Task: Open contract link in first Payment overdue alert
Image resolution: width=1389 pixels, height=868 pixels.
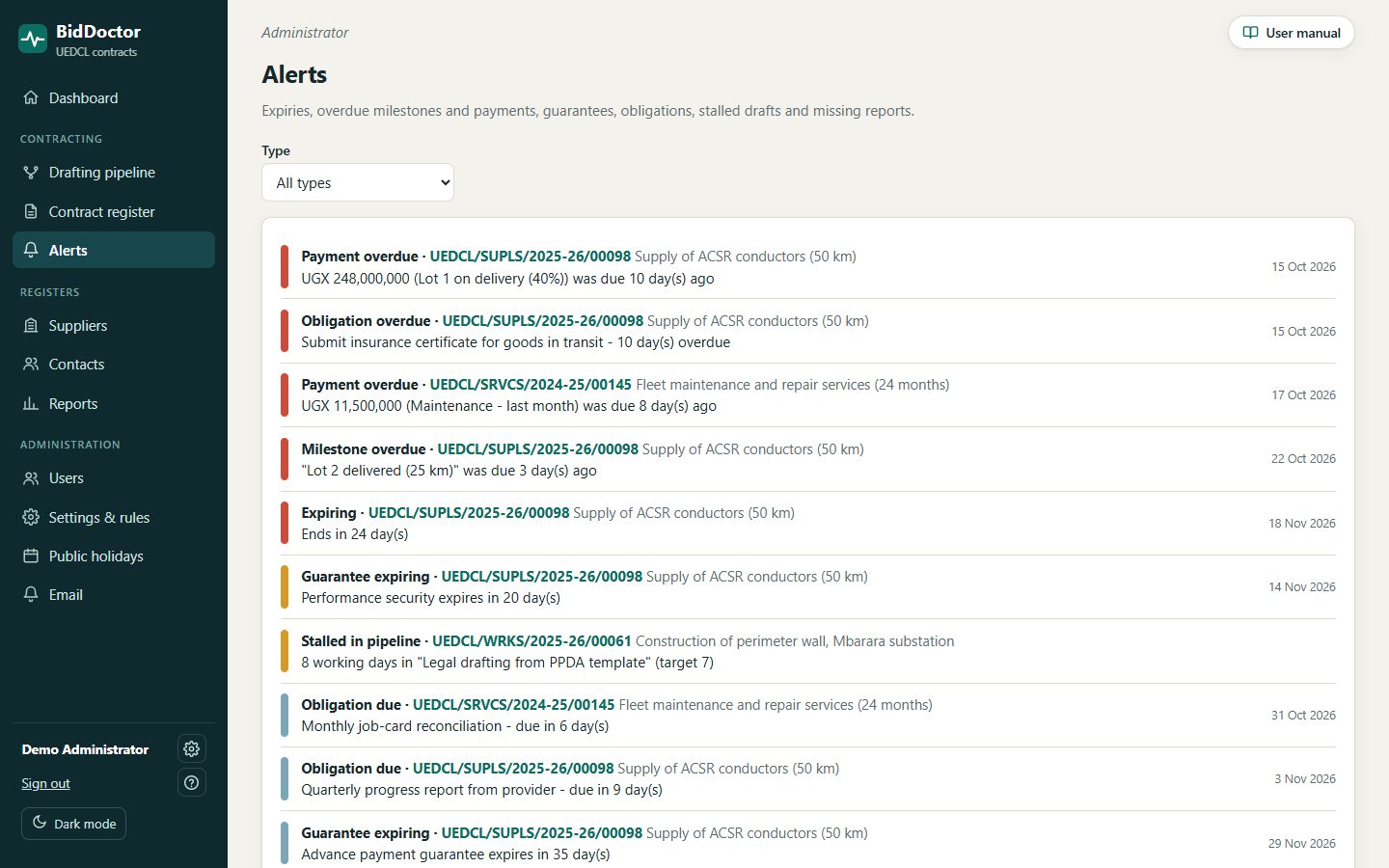Action: pyautogui.click(x=531, y=257)
